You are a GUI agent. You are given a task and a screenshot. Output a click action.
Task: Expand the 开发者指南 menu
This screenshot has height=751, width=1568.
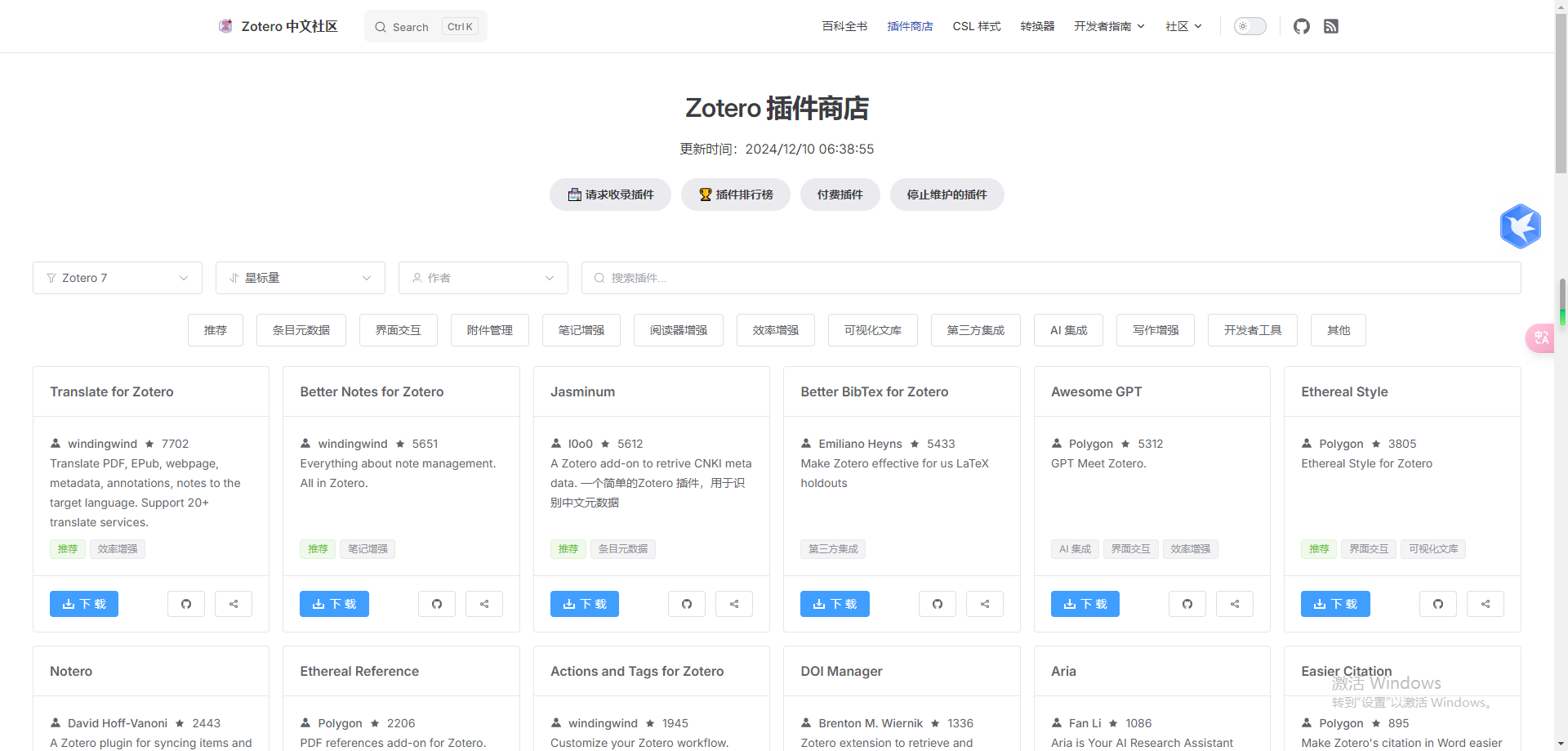1109,26
